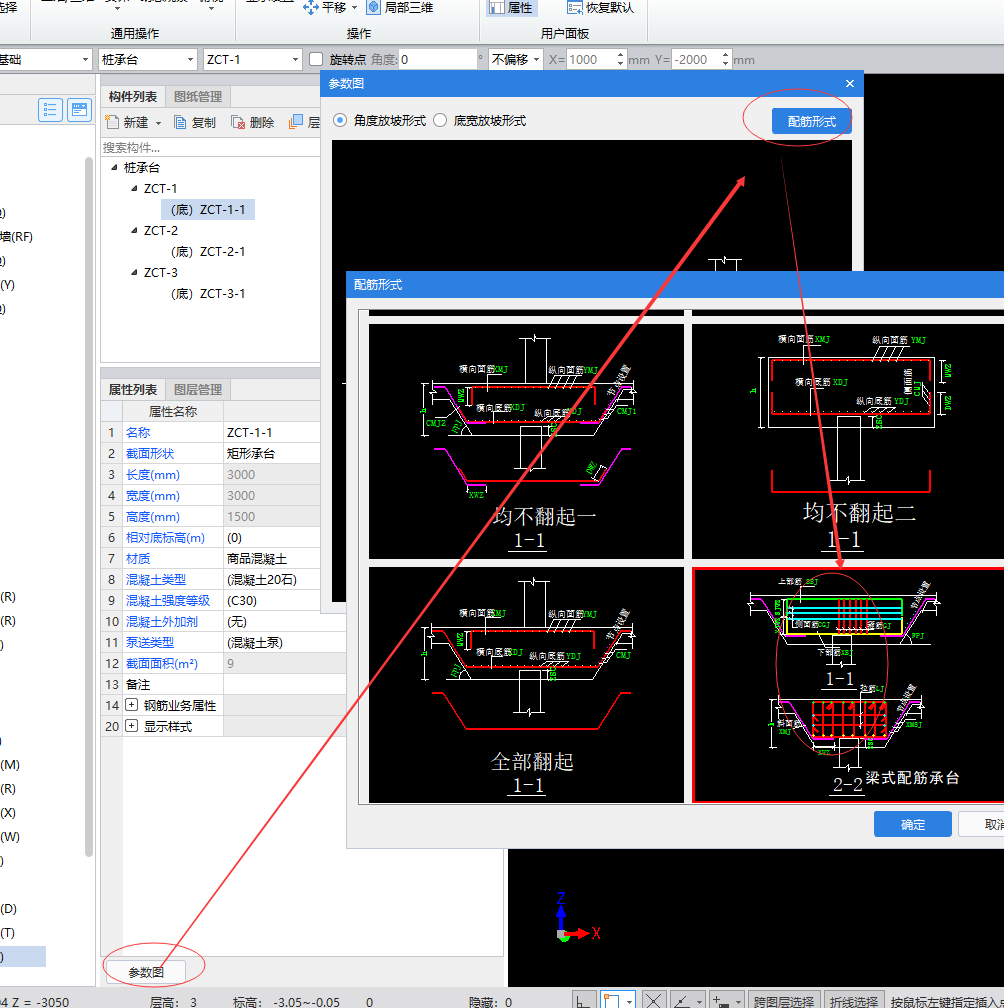Screen dimensions: 1004x1008
Task: Click 取消 in 配筋形式 dialog
Action: coord(982,824)
